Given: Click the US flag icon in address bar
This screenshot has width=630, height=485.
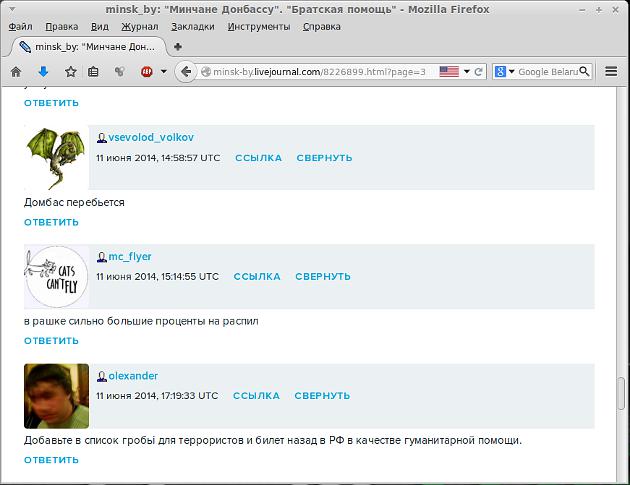Looking at the screenshot, I should point(448,72).
